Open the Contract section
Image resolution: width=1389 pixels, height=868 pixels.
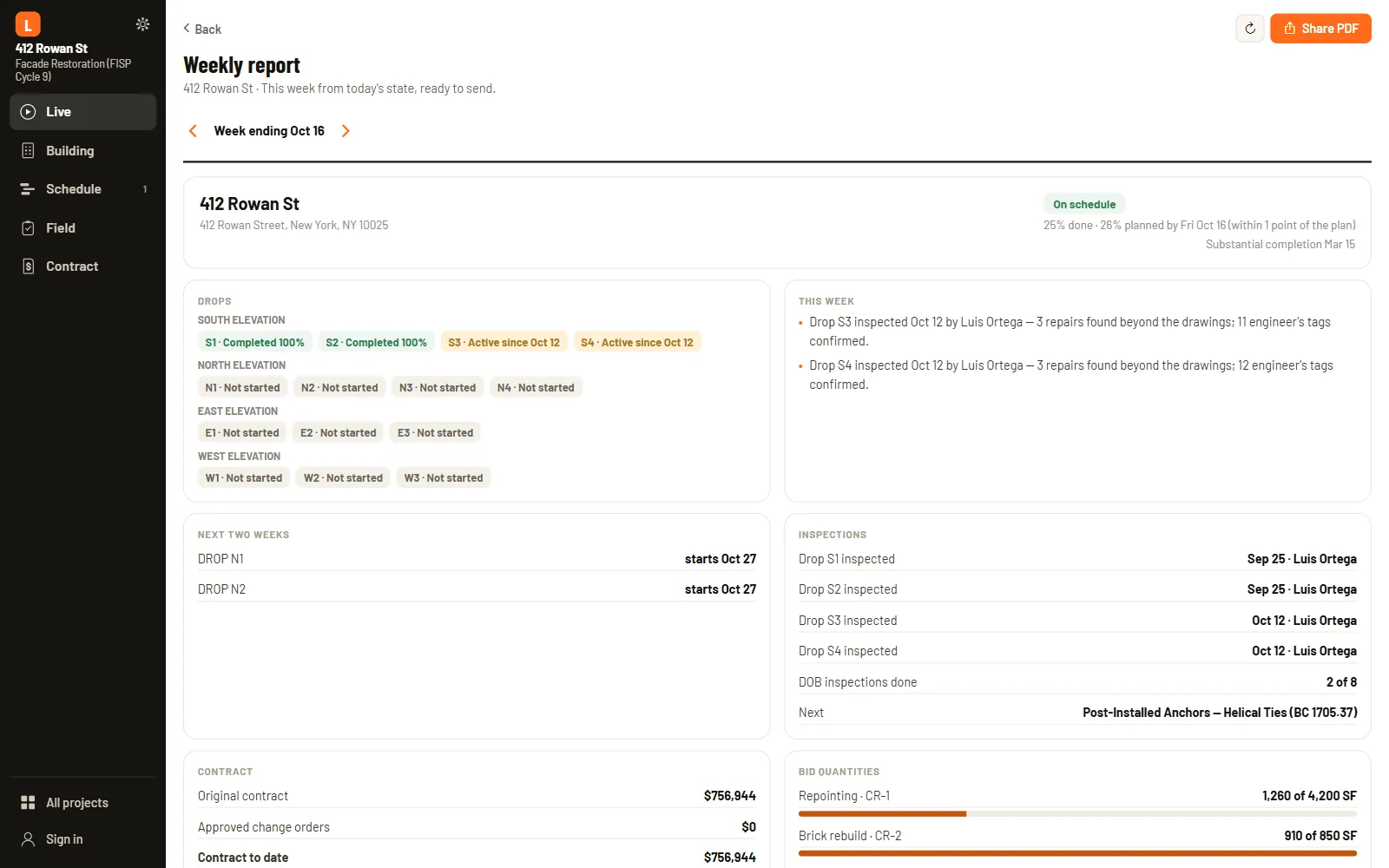tap(83, 266)
